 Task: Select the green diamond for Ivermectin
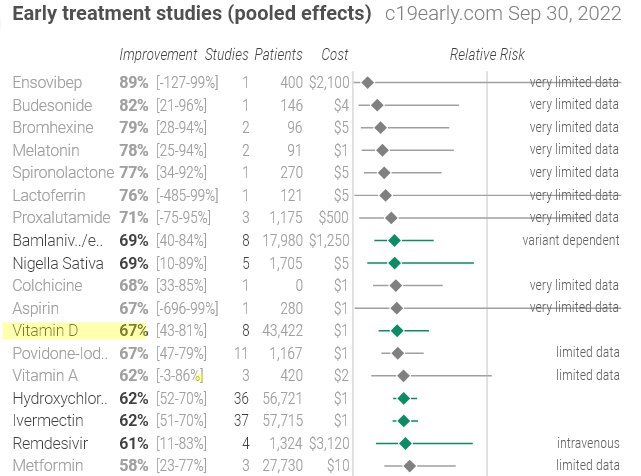tap(404, 420)
